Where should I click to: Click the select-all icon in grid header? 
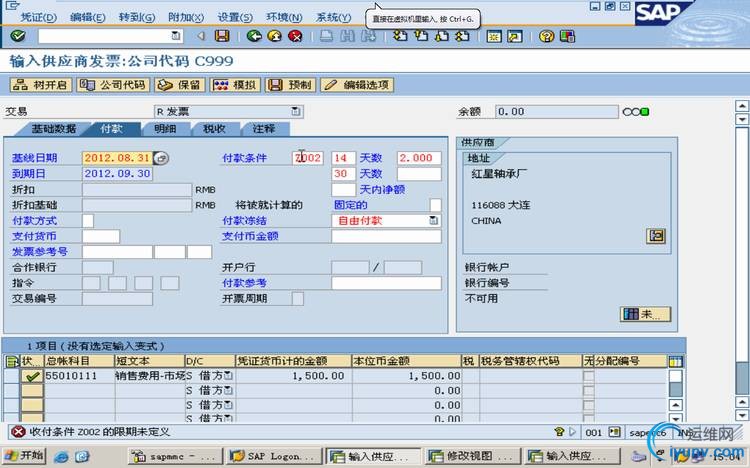tap(11, 361)
